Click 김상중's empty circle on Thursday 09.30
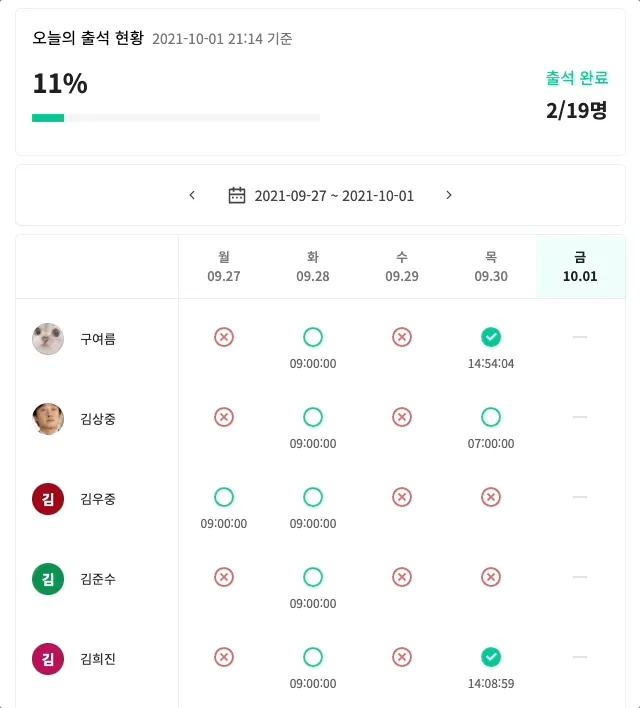The width and height of the screenshot is (640, 708). tap(491, 417)
